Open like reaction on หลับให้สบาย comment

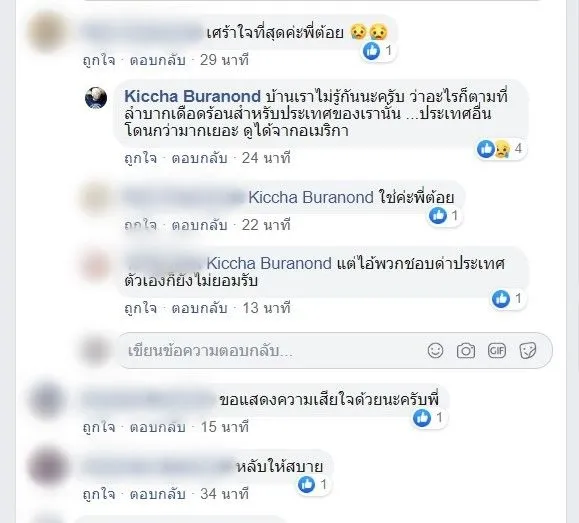(314, 484)
